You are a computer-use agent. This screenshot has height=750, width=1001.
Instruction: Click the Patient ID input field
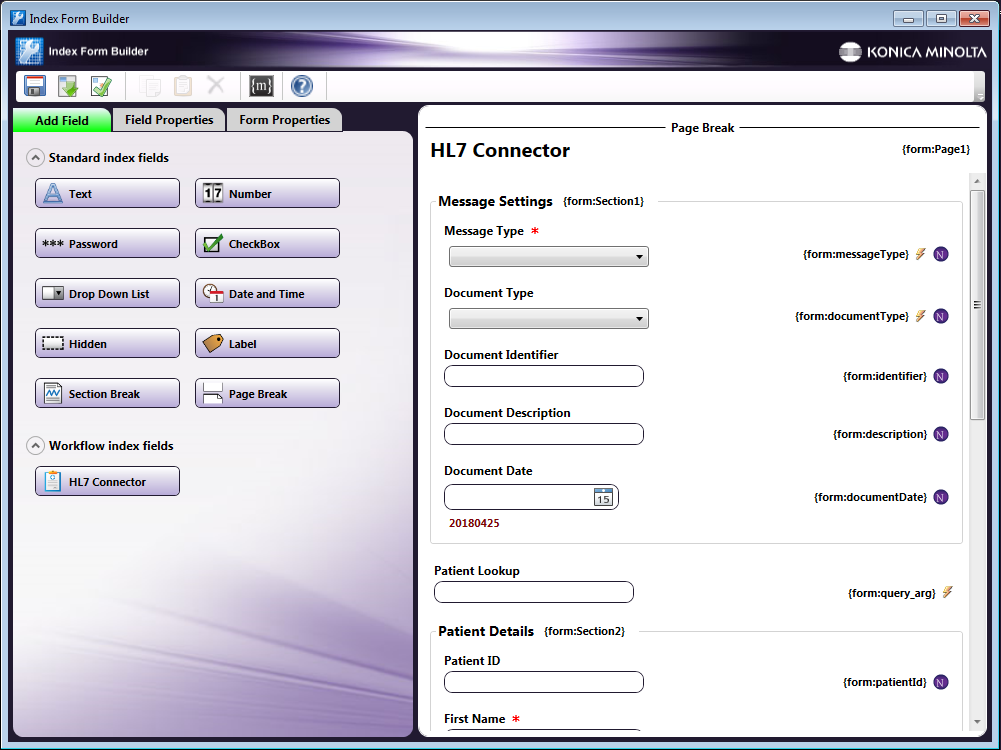[x=544, y=682]
